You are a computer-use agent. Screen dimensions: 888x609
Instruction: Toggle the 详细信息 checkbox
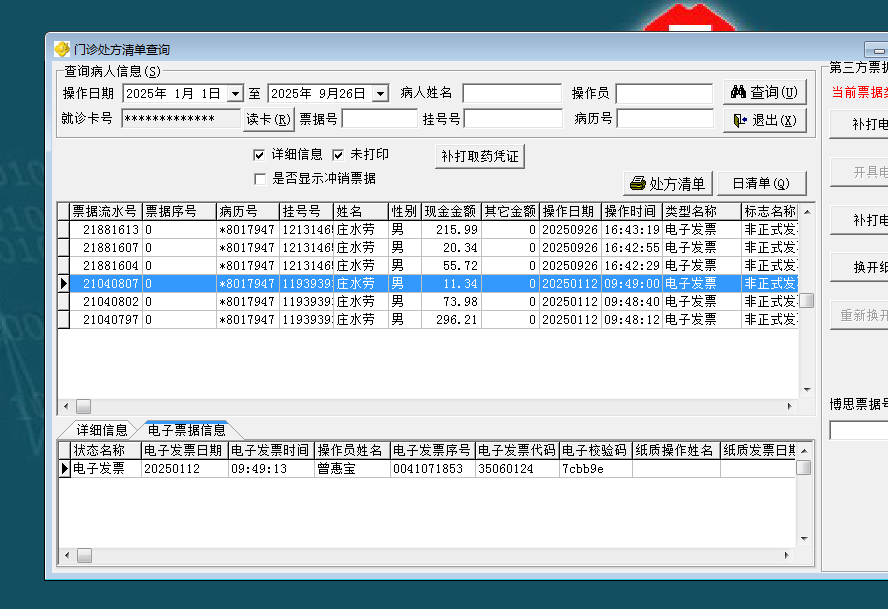pyautogui.click(x=259, y=155)
